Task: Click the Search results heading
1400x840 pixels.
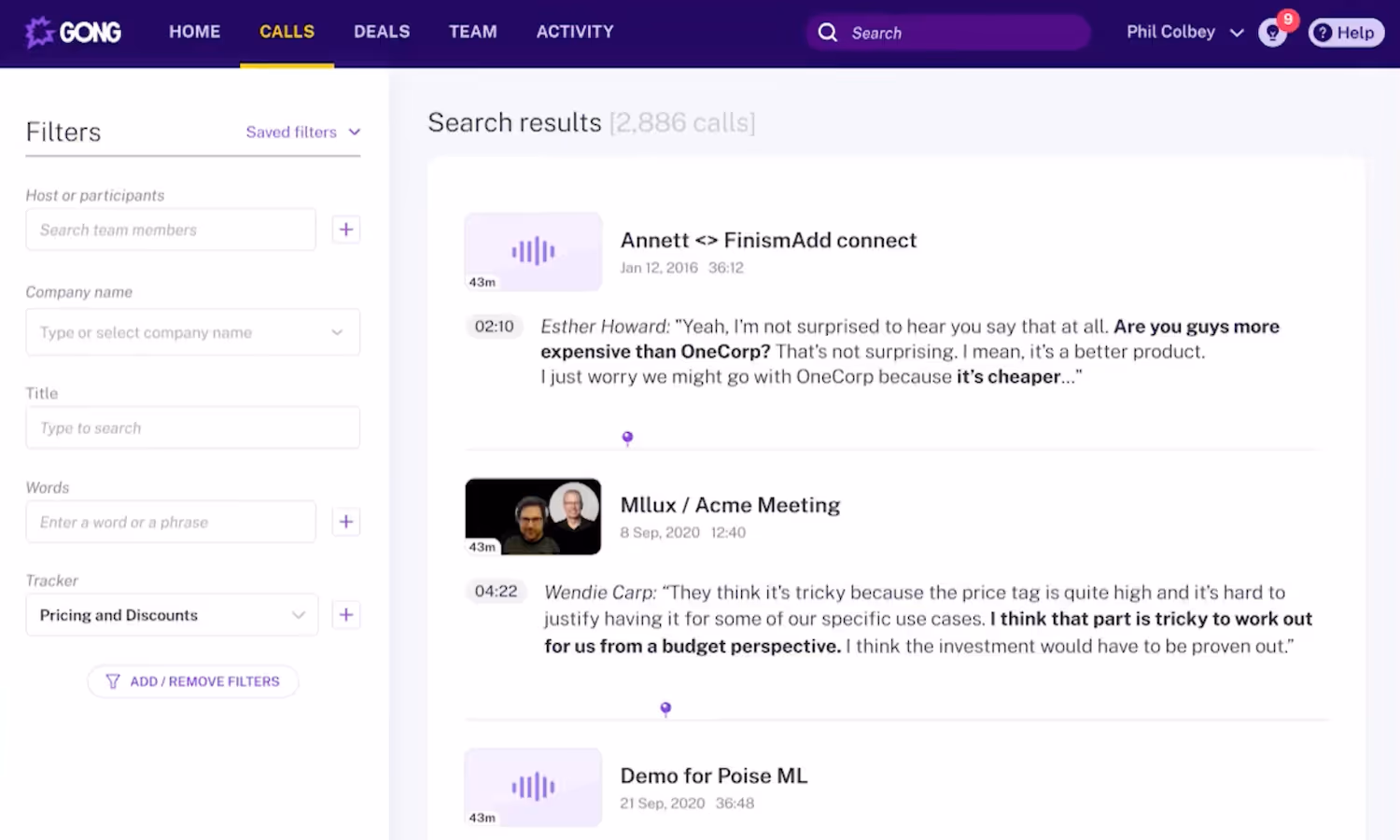Action: 514,122
